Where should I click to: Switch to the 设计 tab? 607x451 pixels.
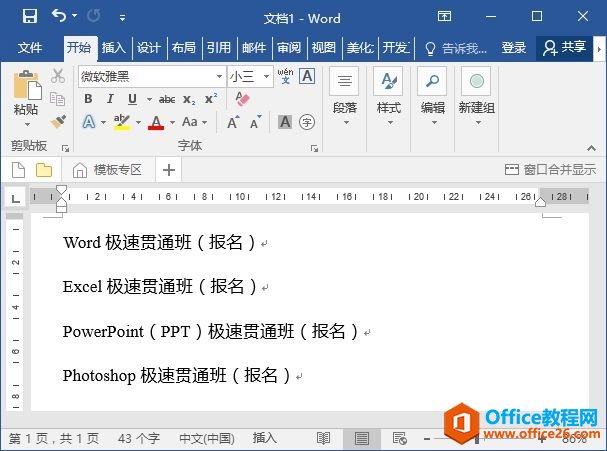[x=148, y=48]
